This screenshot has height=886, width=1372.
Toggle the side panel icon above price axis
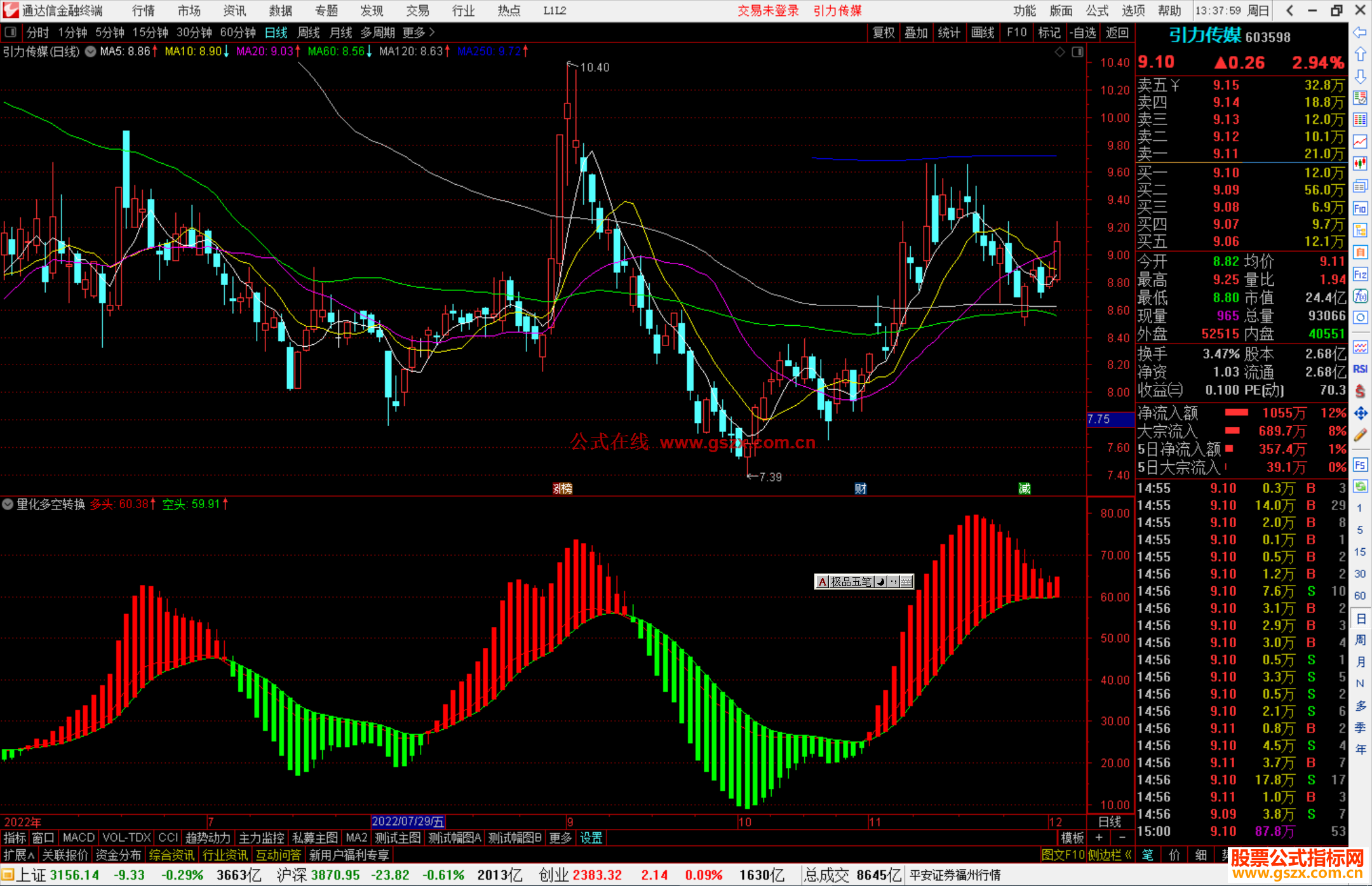[1077, 52]
